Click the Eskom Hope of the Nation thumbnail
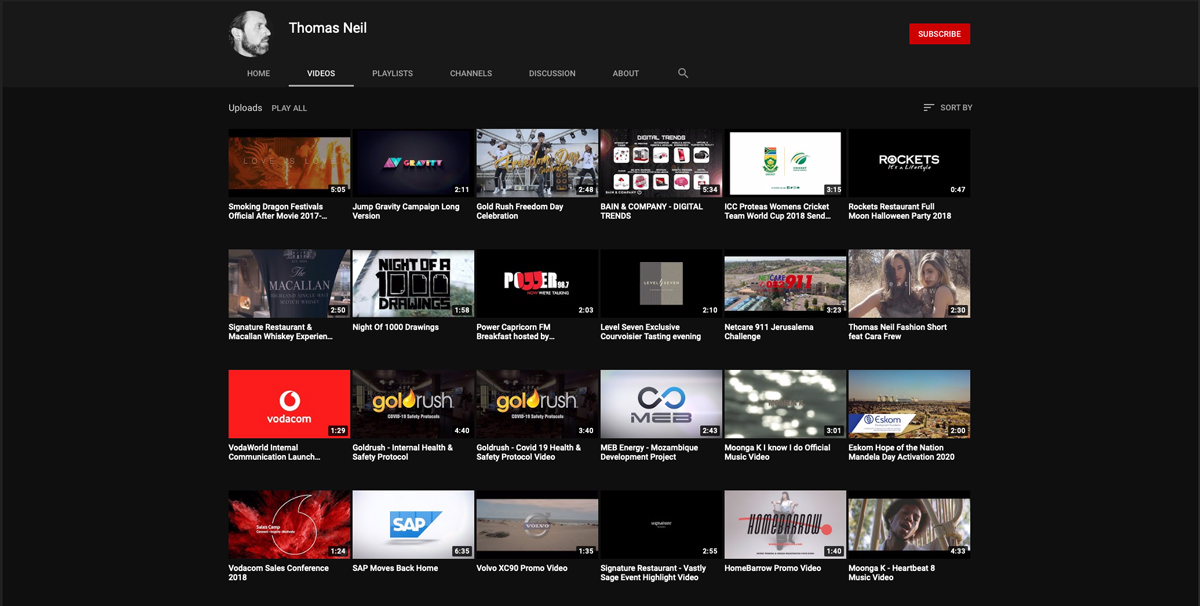The width and height of the screenshot is (1200, 606). coord(908,404)
